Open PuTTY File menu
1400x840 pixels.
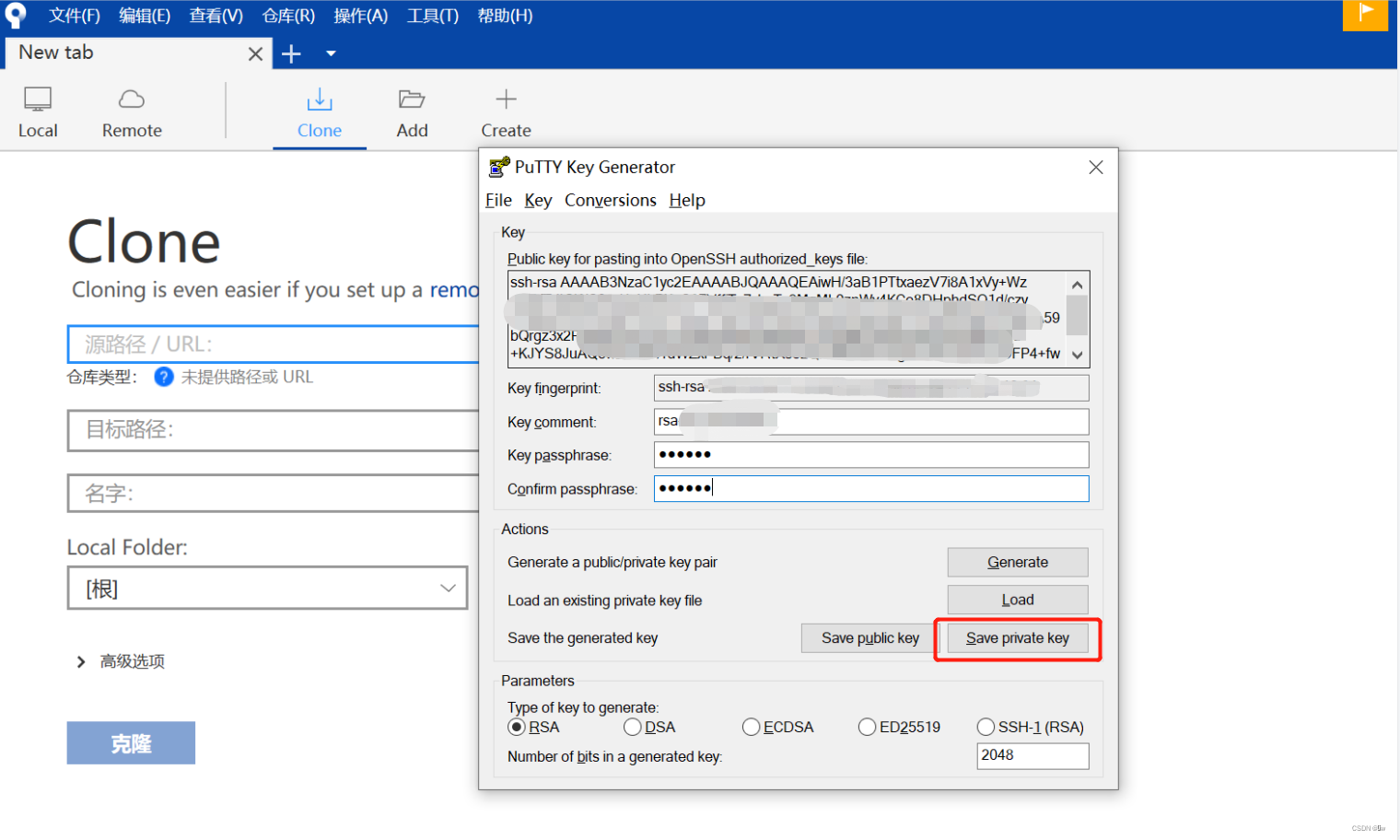498,200
